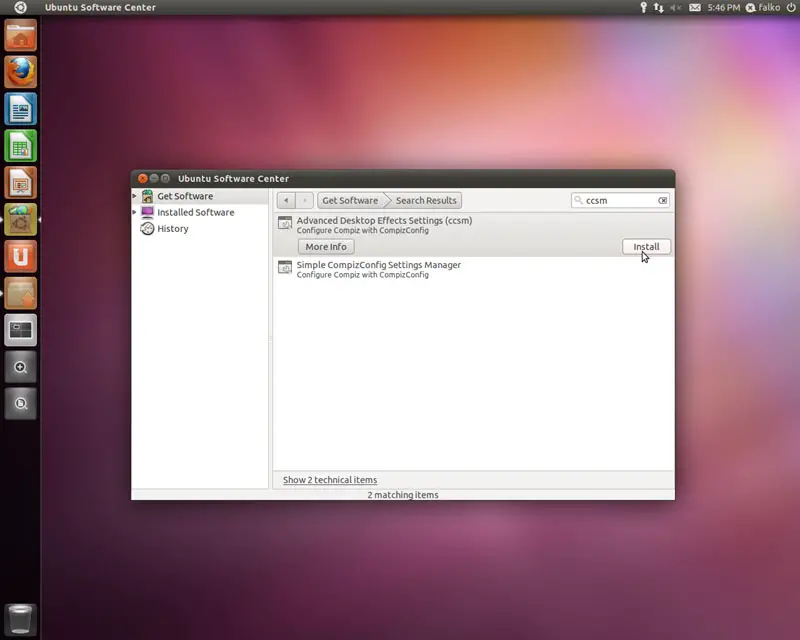Click the package box with orange arrow launcher icon
The width and height of the screenshot is (800, 640).
click(x=20, y=293)
